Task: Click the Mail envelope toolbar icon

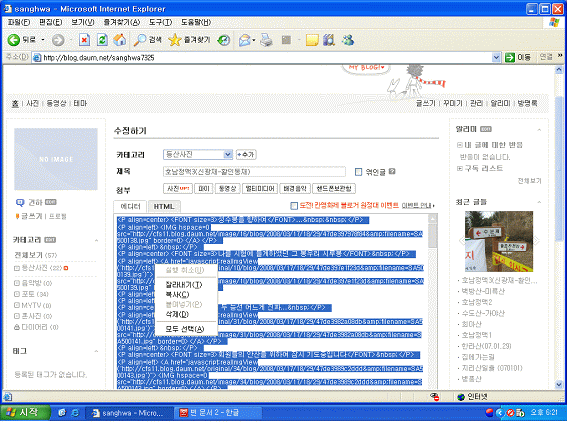Action: pos(245,40)
